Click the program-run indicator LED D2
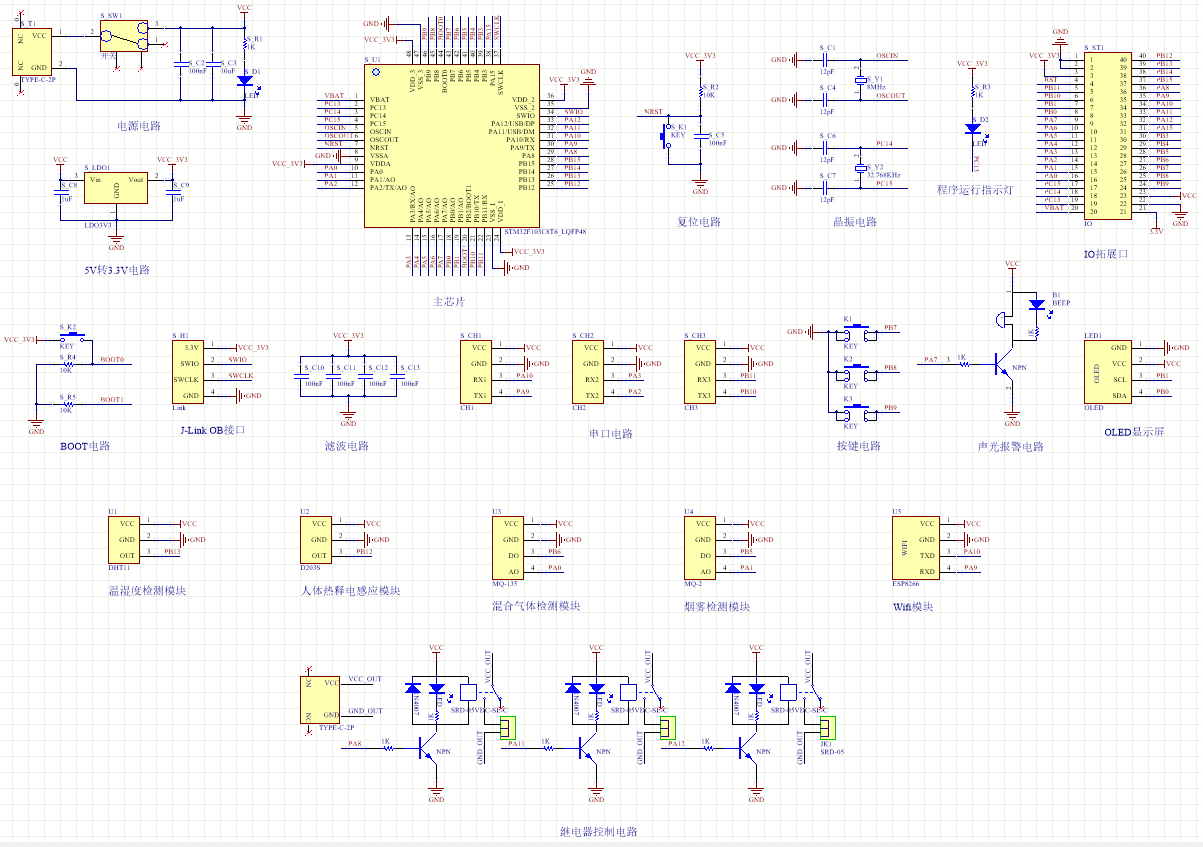Image resolution: width=1203 pixels, height=847 pixels. 972,127
